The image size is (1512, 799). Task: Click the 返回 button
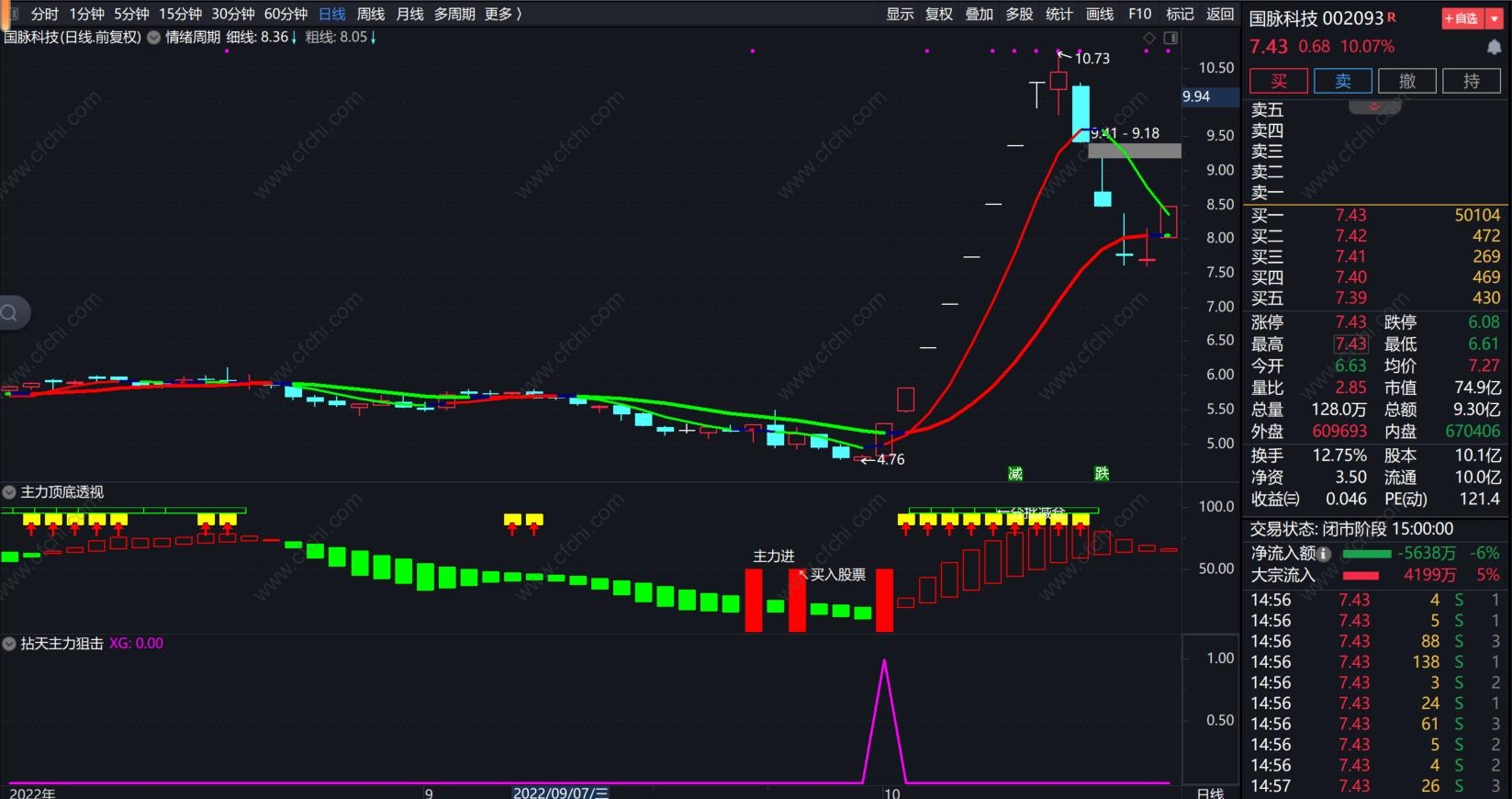coord(1220,14)
